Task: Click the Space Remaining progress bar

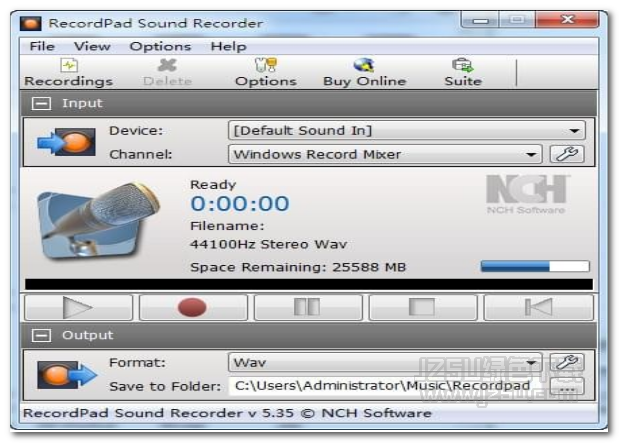Action: tap(535, 267)
